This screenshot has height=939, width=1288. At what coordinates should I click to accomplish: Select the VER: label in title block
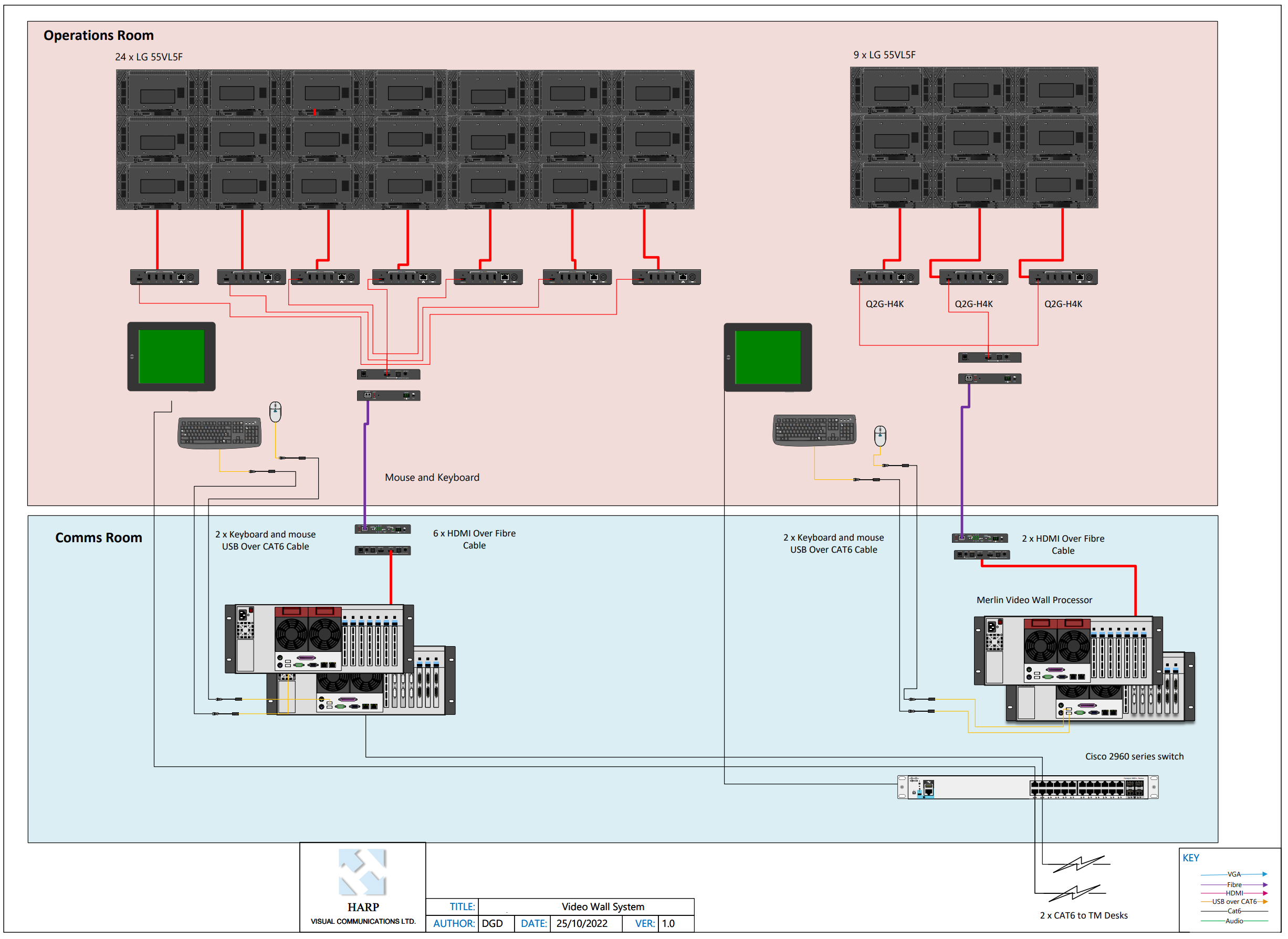[x=645, y=924]
